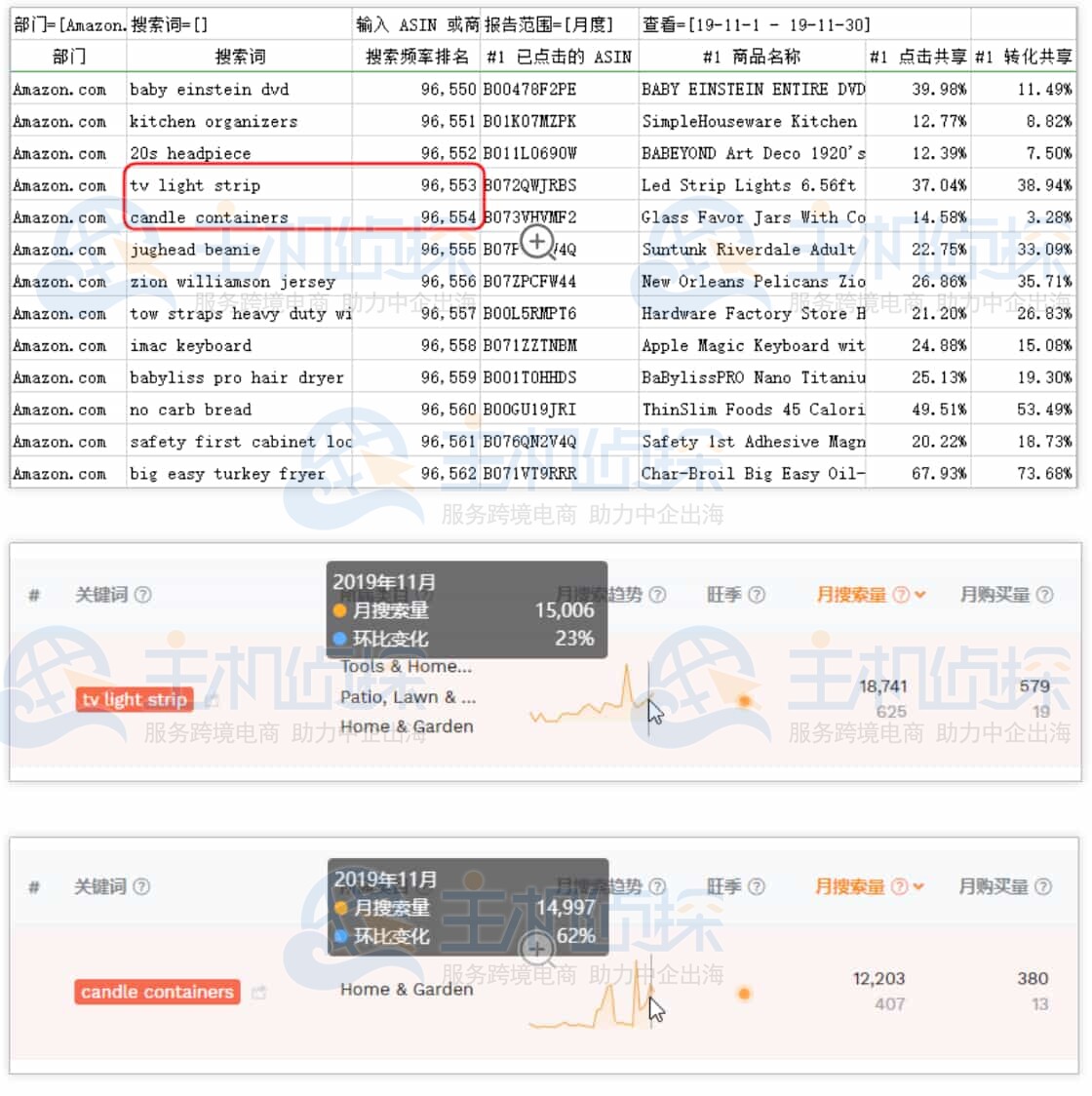Click the external-link icon beside the candle containers tag

[x=258, y=991]
